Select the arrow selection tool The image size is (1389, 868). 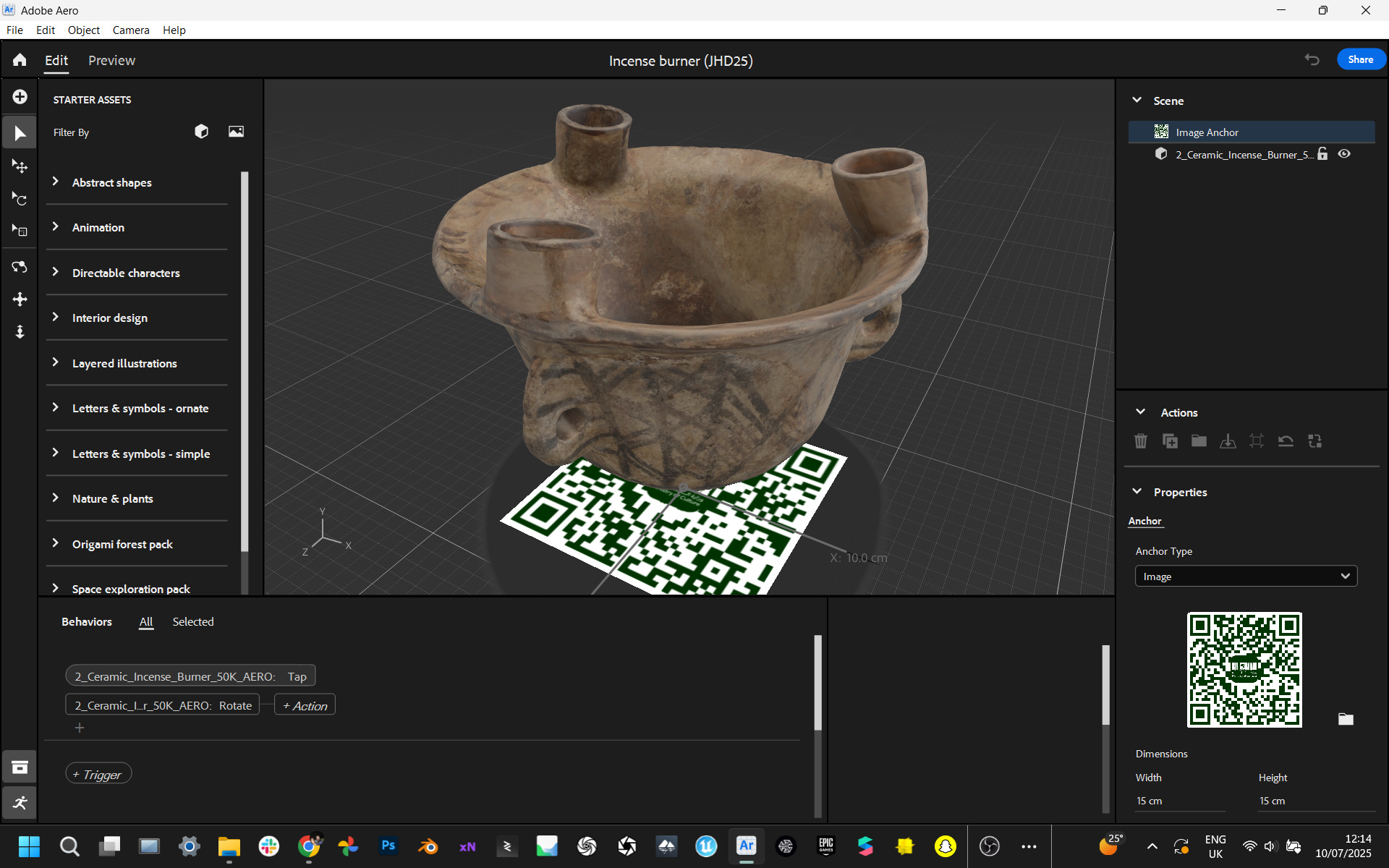tap(20, 133)
